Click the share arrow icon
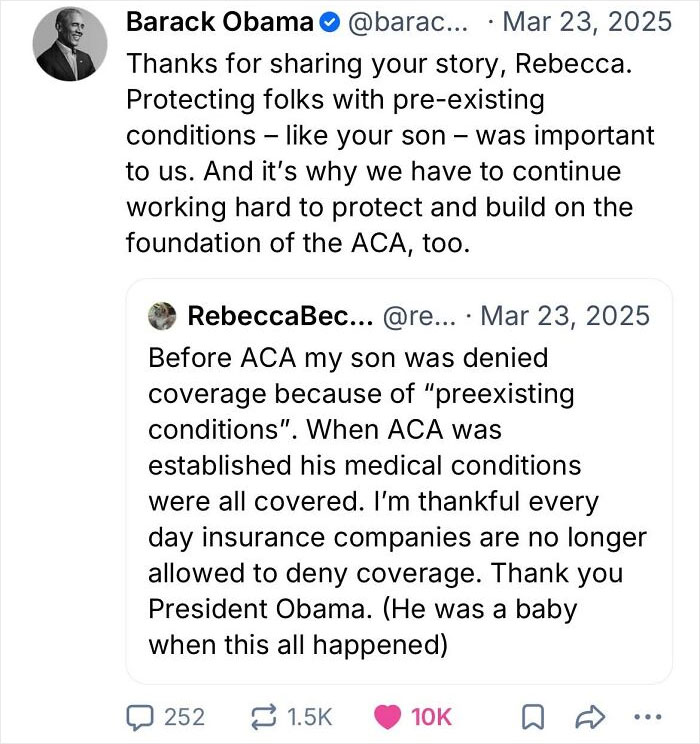 pyautogui.click(x=590, y=717)
